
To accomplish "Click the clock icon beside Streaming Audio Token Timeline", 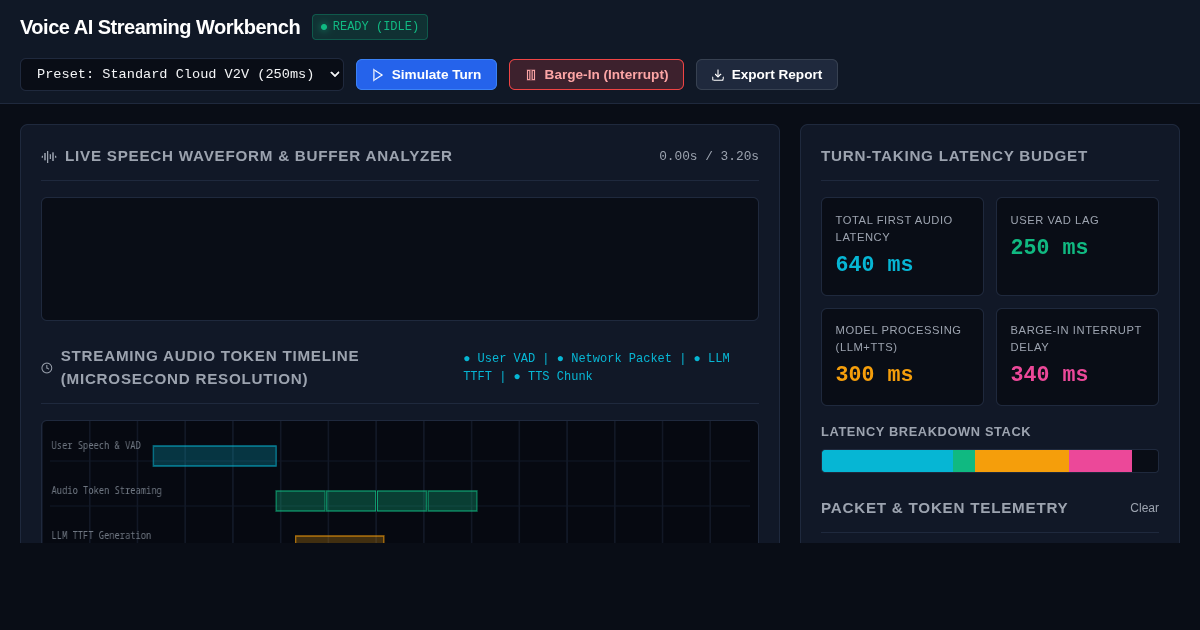I will click(x=47, y=368).
